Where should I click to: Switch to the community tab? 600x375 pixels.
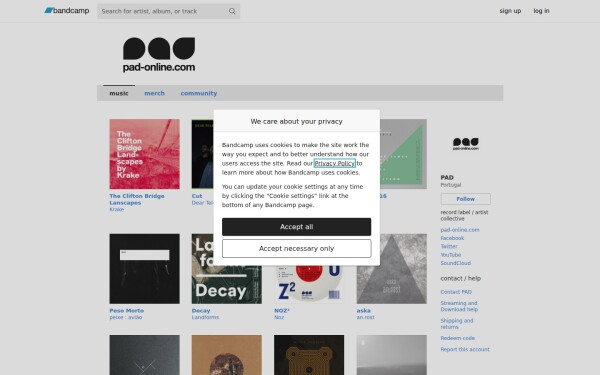click(199, 93)
